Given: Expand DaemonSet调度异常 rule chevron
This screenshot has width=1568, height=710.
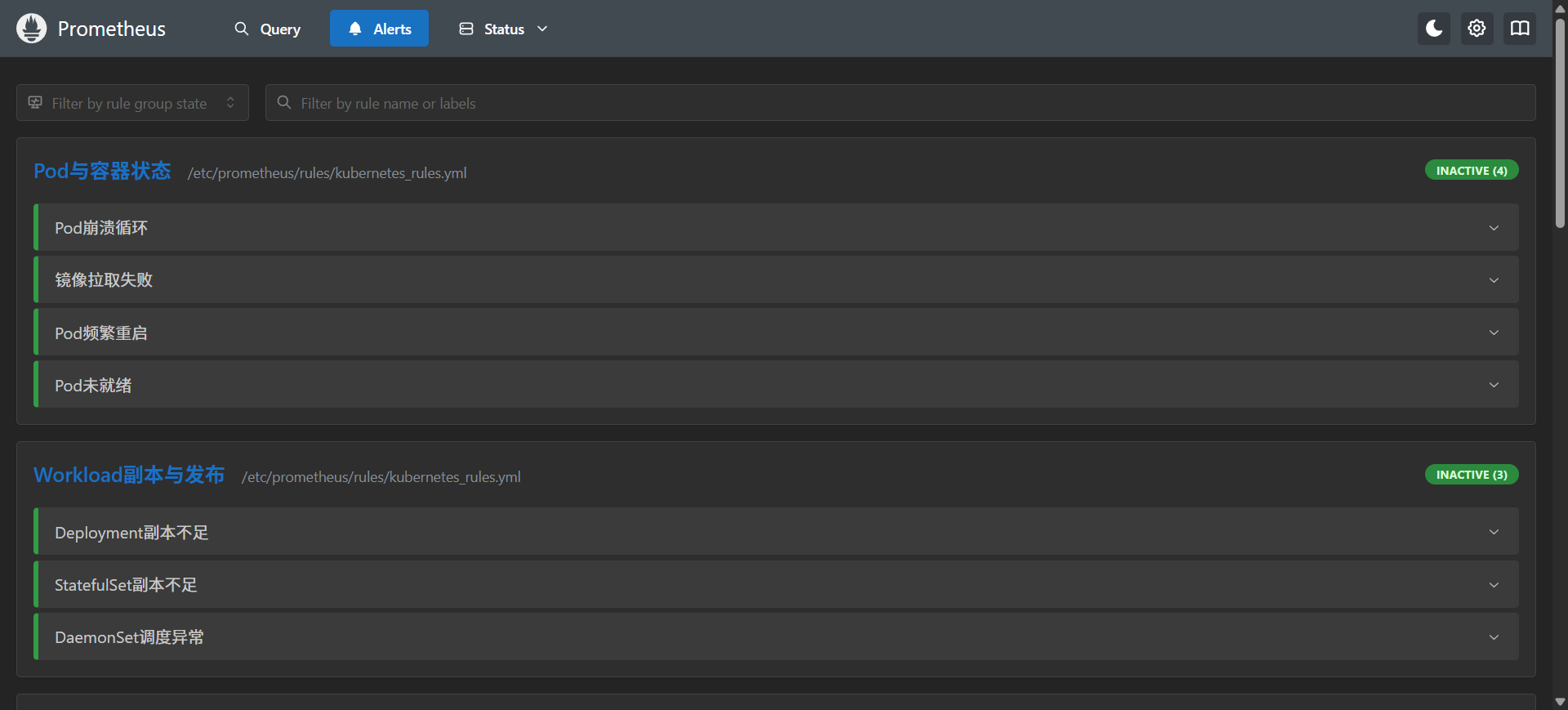Looking at the screenshot, I should click(1494, 637).
